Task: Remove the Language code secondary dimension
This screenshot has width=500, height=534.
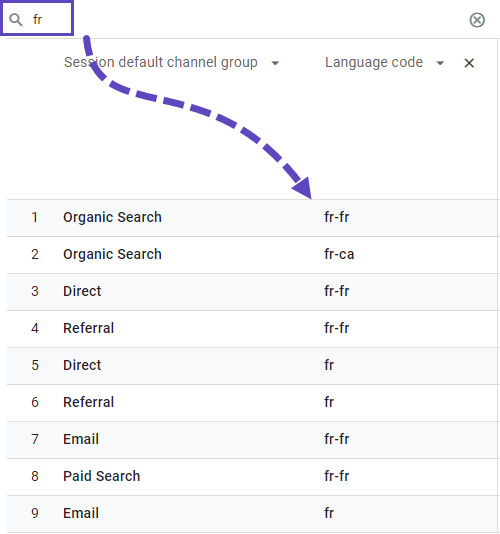Action: tap(469, 63)
